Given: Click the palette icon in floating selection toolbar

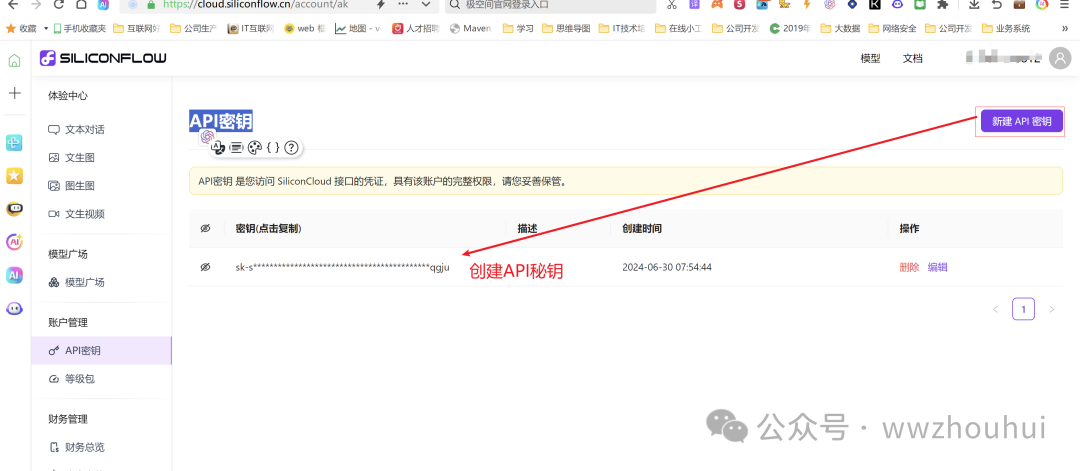Looking at the screenshot, I should click(x=255, y=147).
